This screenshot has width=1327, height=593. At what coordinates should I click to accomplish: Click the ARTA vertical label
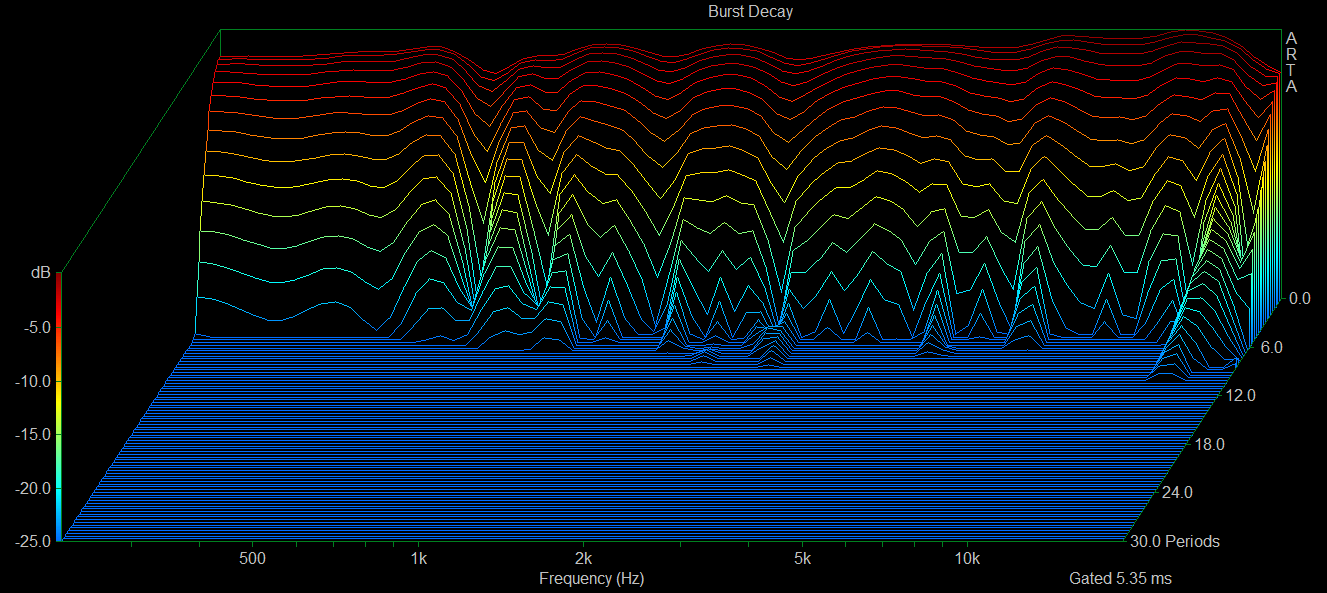(1291, 62)
